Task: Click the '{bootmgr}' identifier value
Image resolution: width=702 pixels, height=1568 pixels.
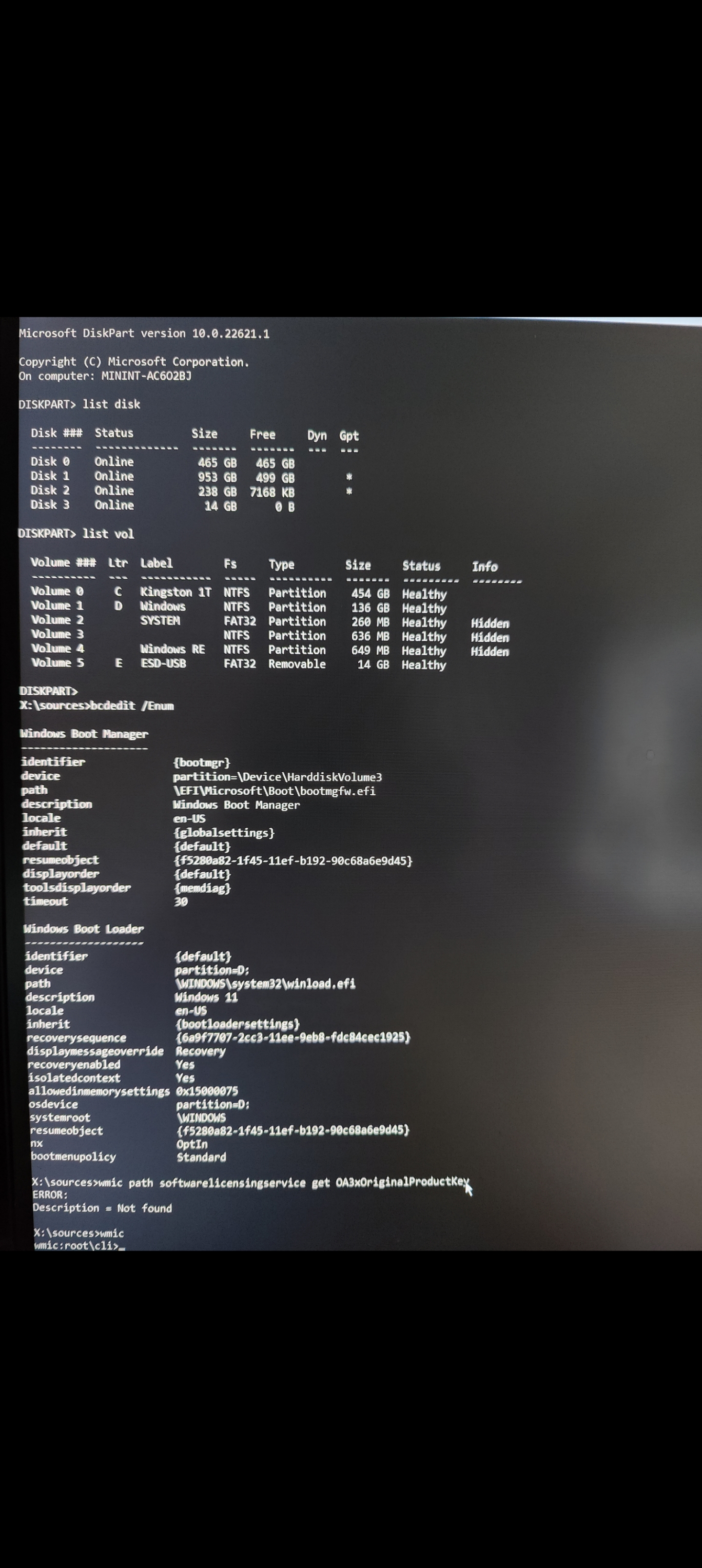Action: coord(201,763)
